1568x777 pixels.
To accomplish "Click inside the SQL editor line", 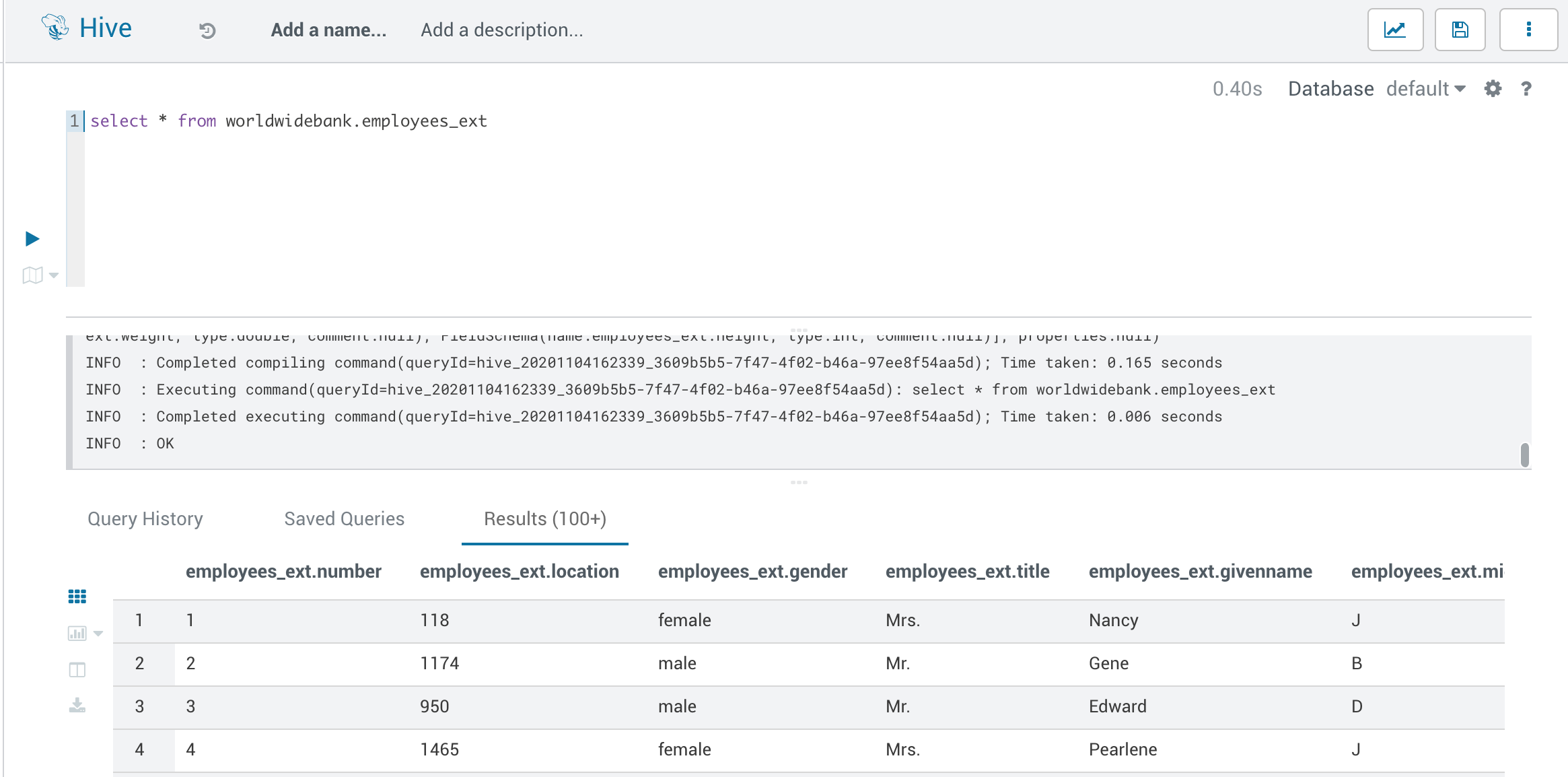I will point(289,121).
